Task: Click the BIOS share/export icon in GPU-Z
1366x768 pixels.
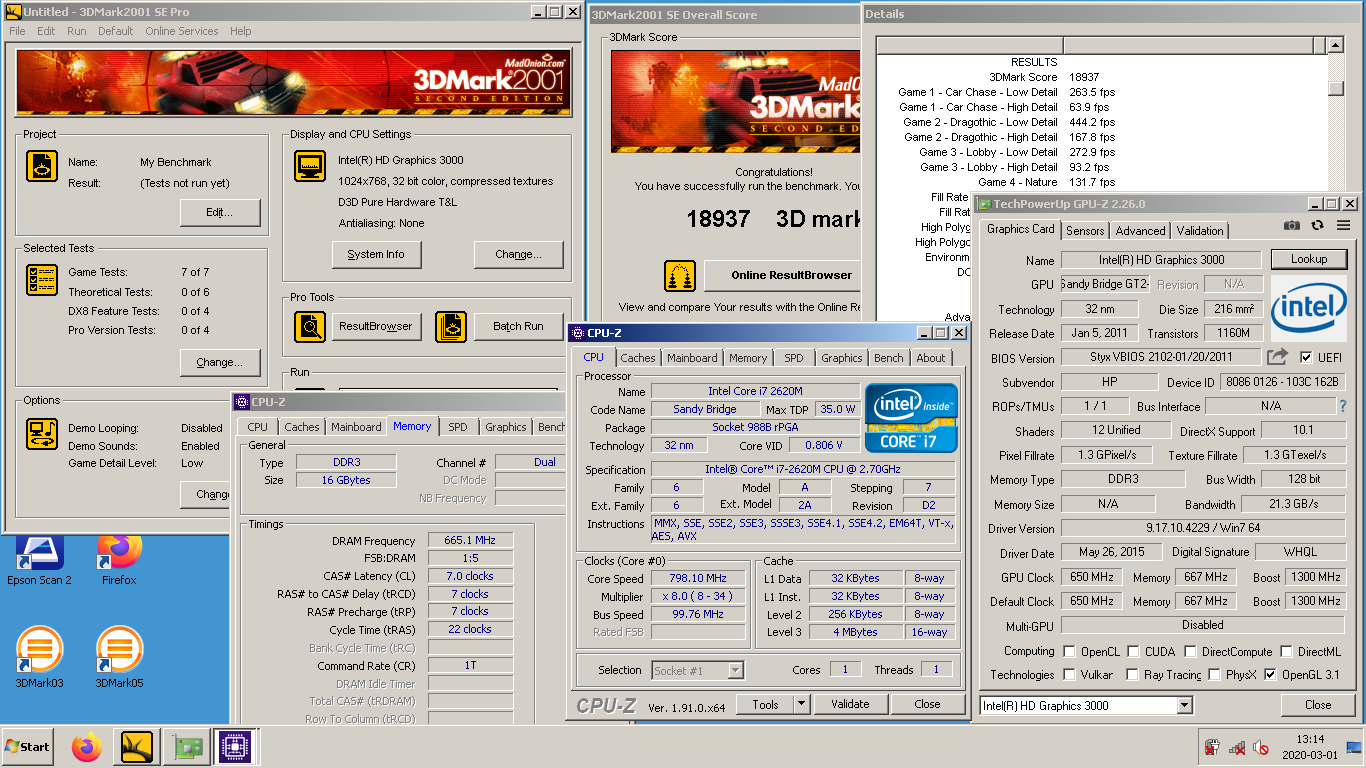Action: point(1277,356)
